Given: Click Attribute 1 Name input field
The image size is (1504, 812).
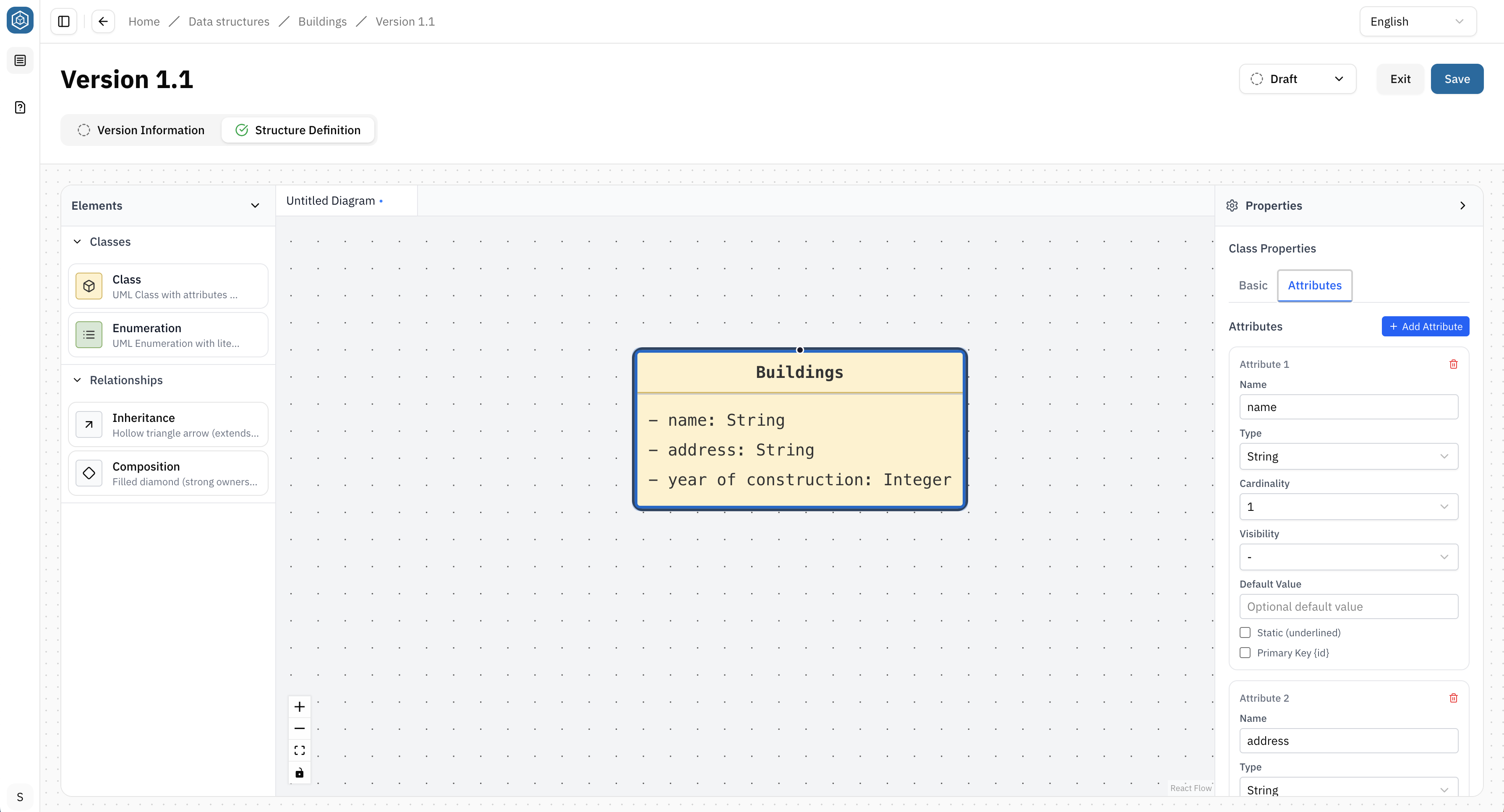Looking at the screenshot, I should click(x=1349, y=406).
